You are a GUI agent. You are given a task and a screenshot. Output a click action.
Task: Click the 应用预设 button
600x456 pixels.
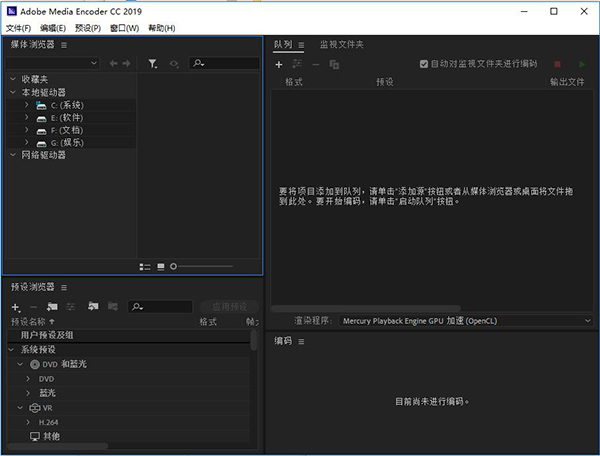click(x=229, y=307)
